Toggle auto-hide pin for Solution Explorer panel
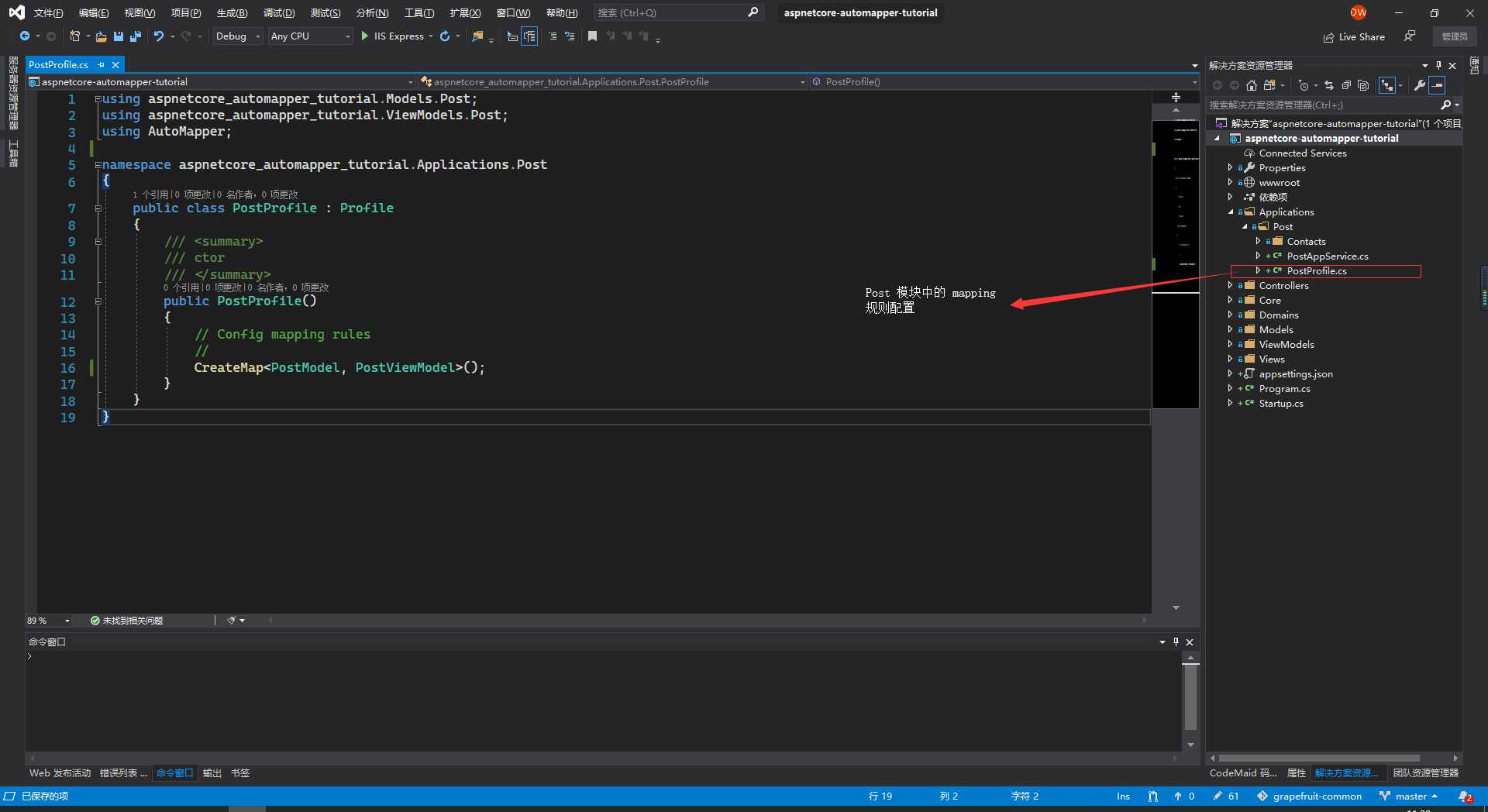1488x812 pixels. 1439,65
